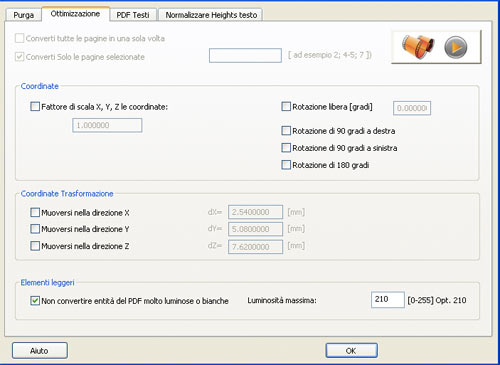Image resolution: width=500 pixels, height=365 pixels.
Task: Enable Muoversi nella direzione Z
Action: [x=35, y=246]
